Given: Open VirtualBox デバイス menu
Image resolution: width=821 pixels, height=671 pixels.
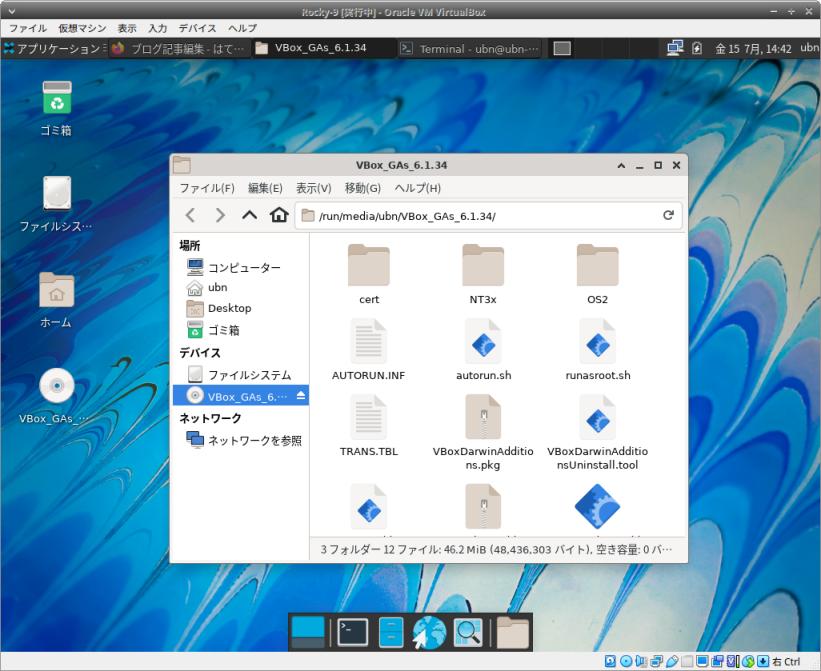Looking at the screenshot, I should (197, 28).
